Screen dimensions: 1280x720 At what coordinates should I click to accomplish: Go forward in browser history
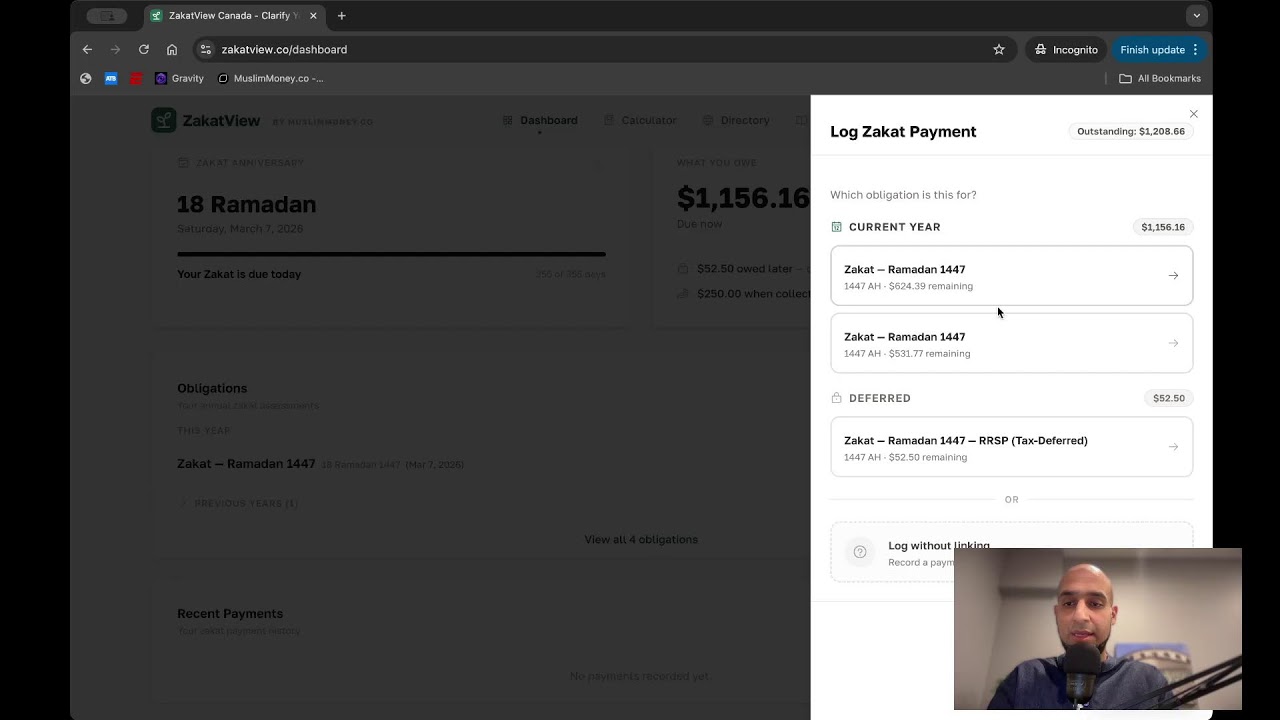pyautogui.click(x=115, y=49)
